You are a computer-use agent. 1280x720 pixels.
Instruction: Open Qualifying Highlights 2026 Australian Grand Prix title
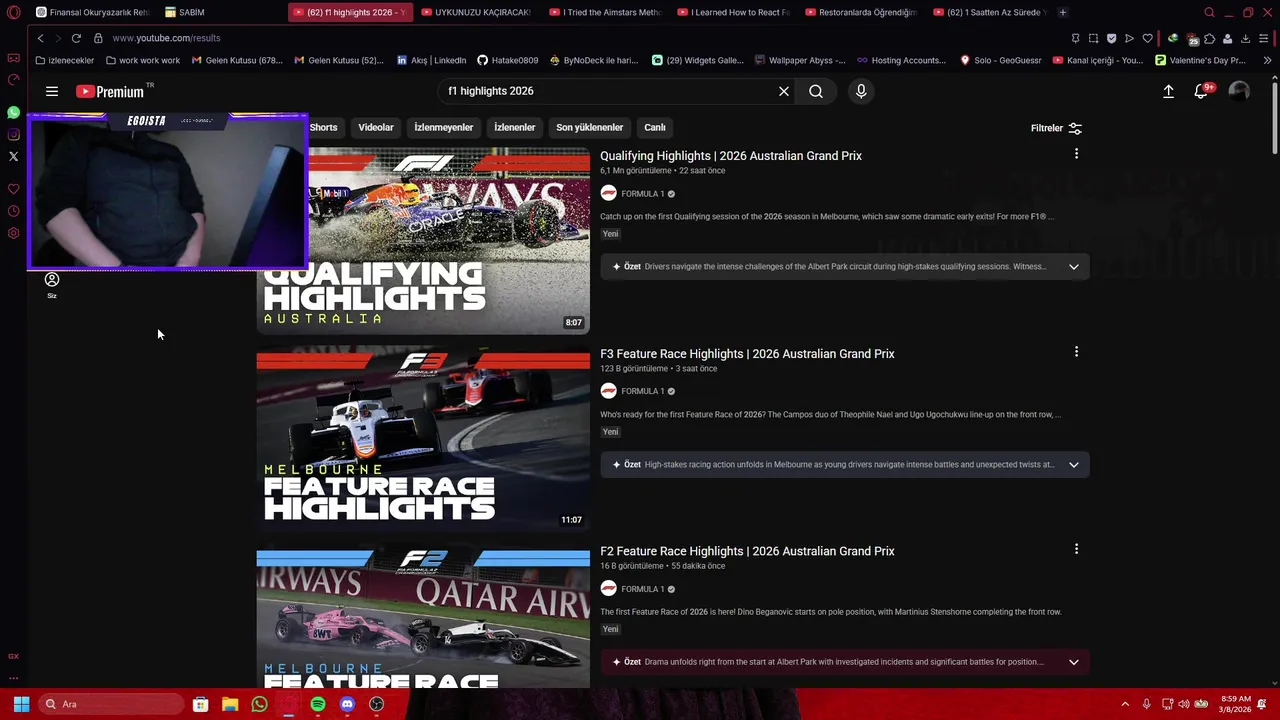(x=731, y=156)
